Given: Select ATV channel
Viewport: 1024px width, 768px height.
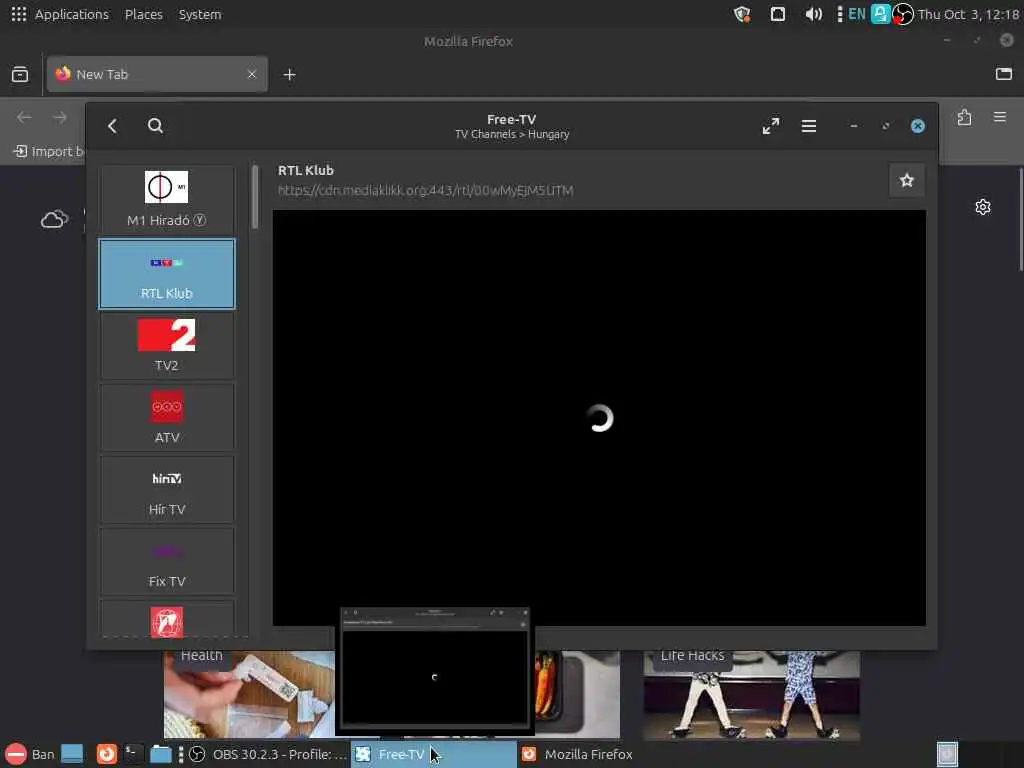Looking at the screenshot, I should pos(167,417).
